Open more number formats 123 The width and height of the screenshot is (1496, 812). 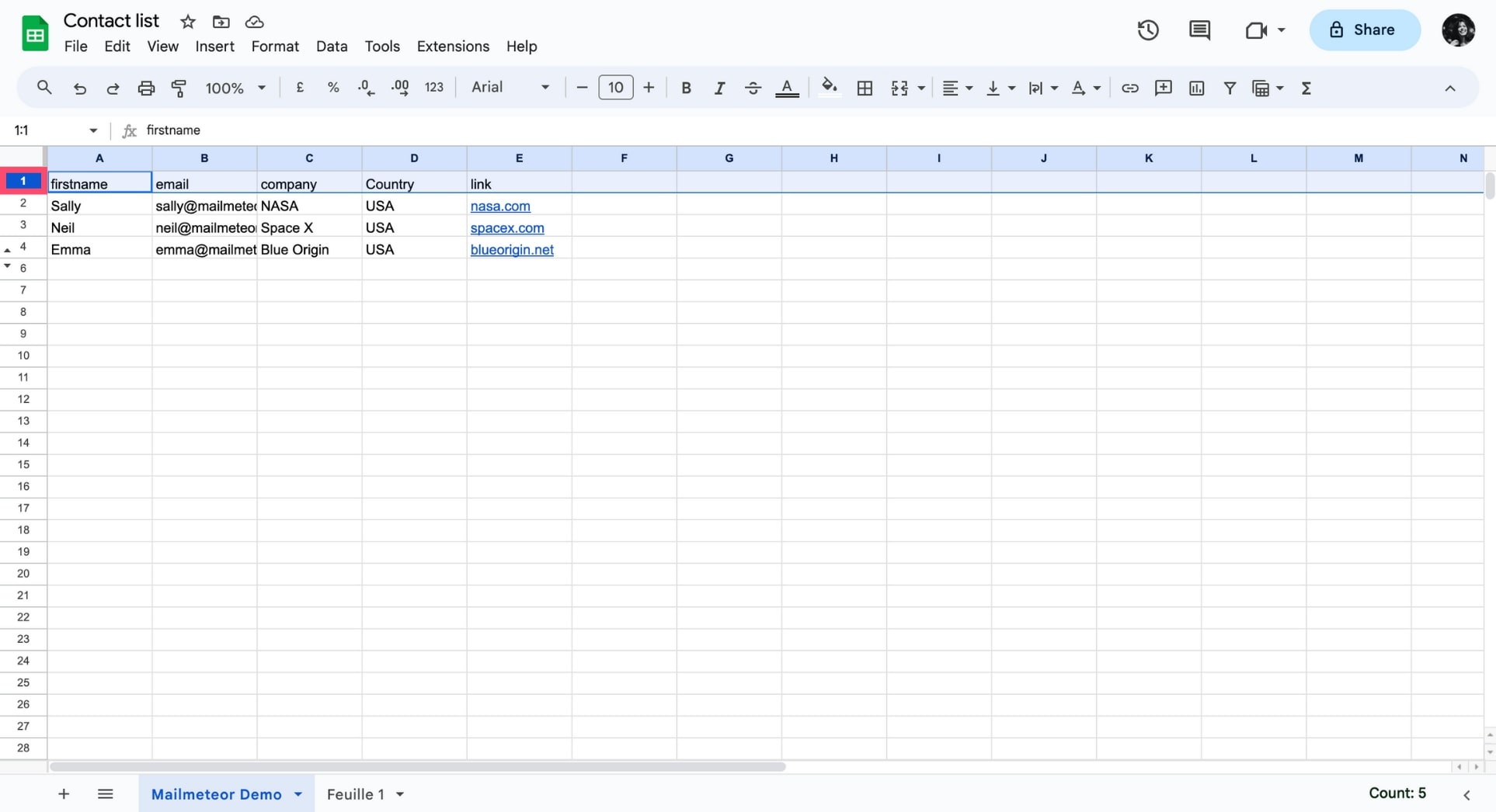click(x=434, y=88)
